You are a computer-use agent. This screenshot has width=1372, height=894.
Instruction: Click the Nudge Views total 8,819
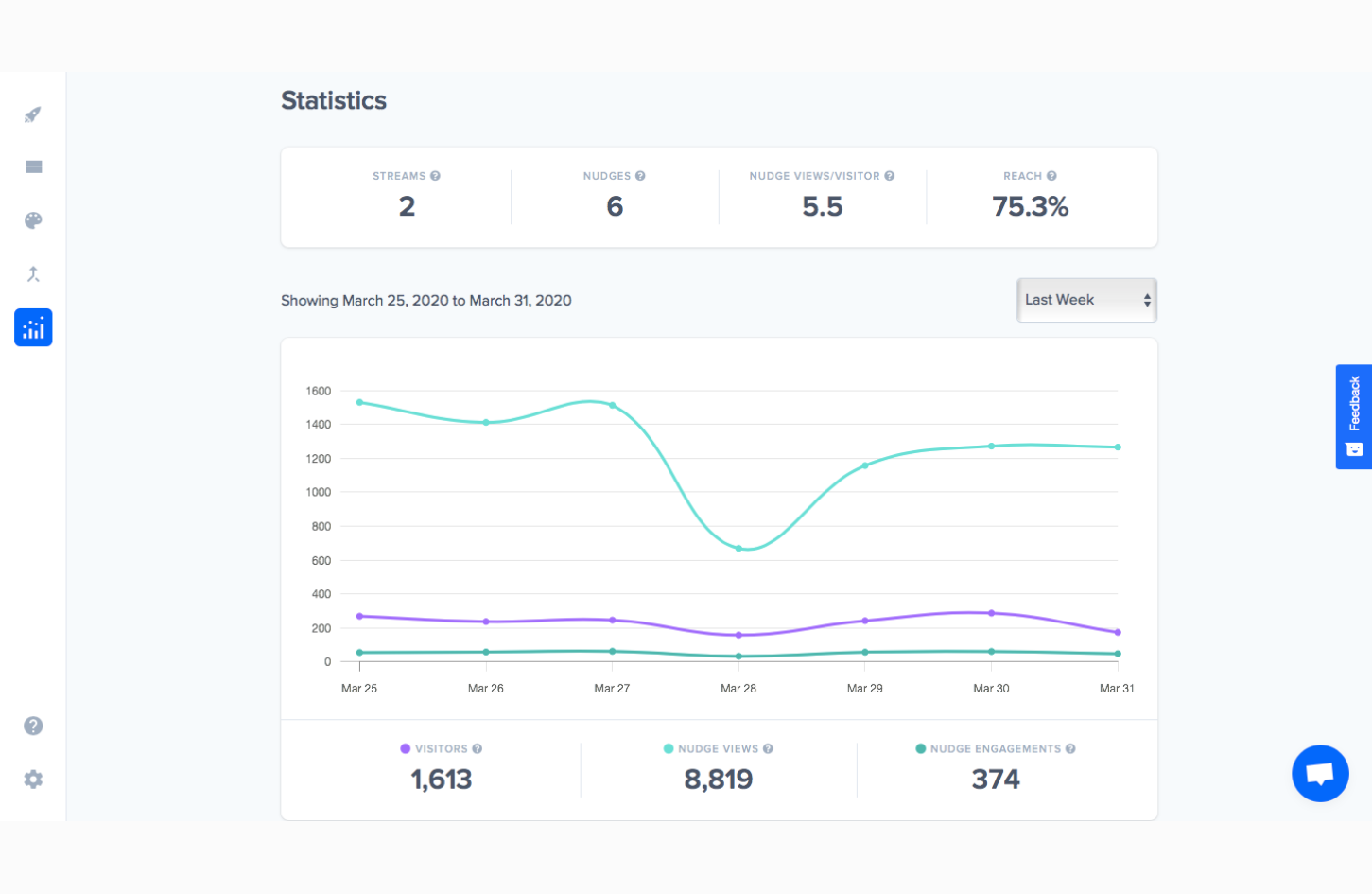[x=719, y=780]
